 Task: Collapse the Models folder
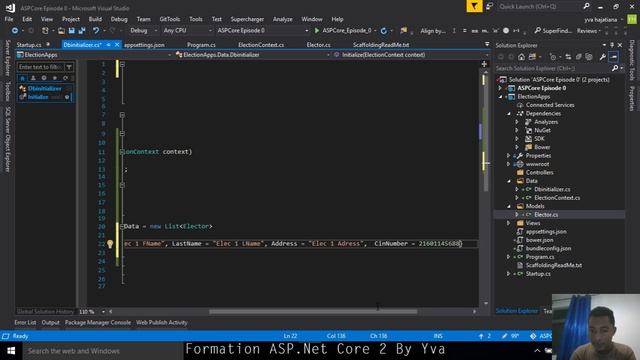click(x=509, y=206)
